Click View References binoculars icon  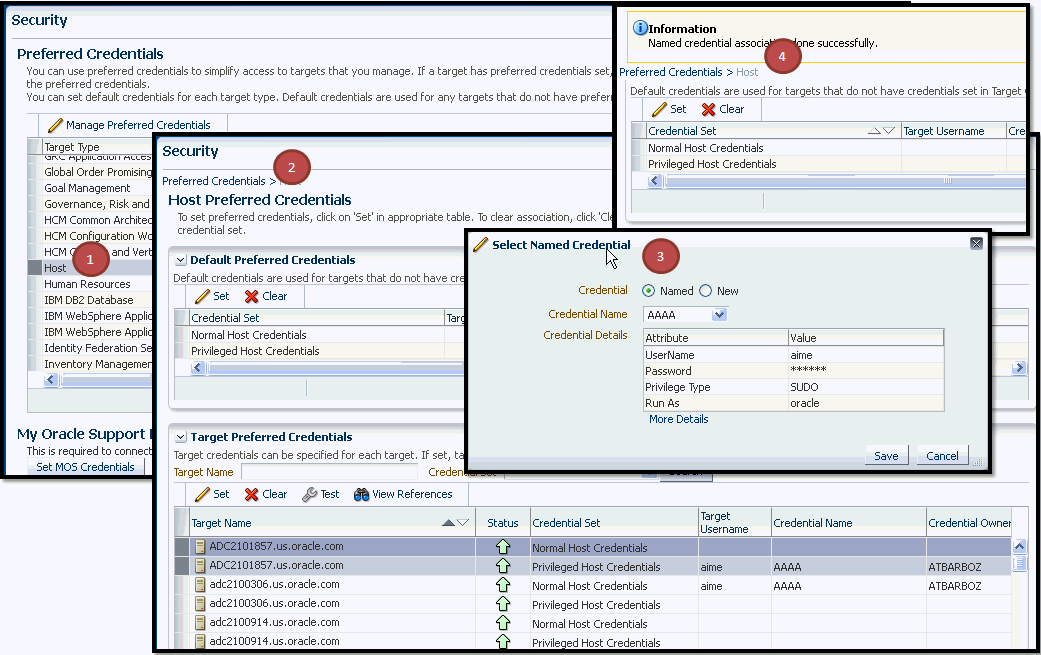click(x=361, y=494)
